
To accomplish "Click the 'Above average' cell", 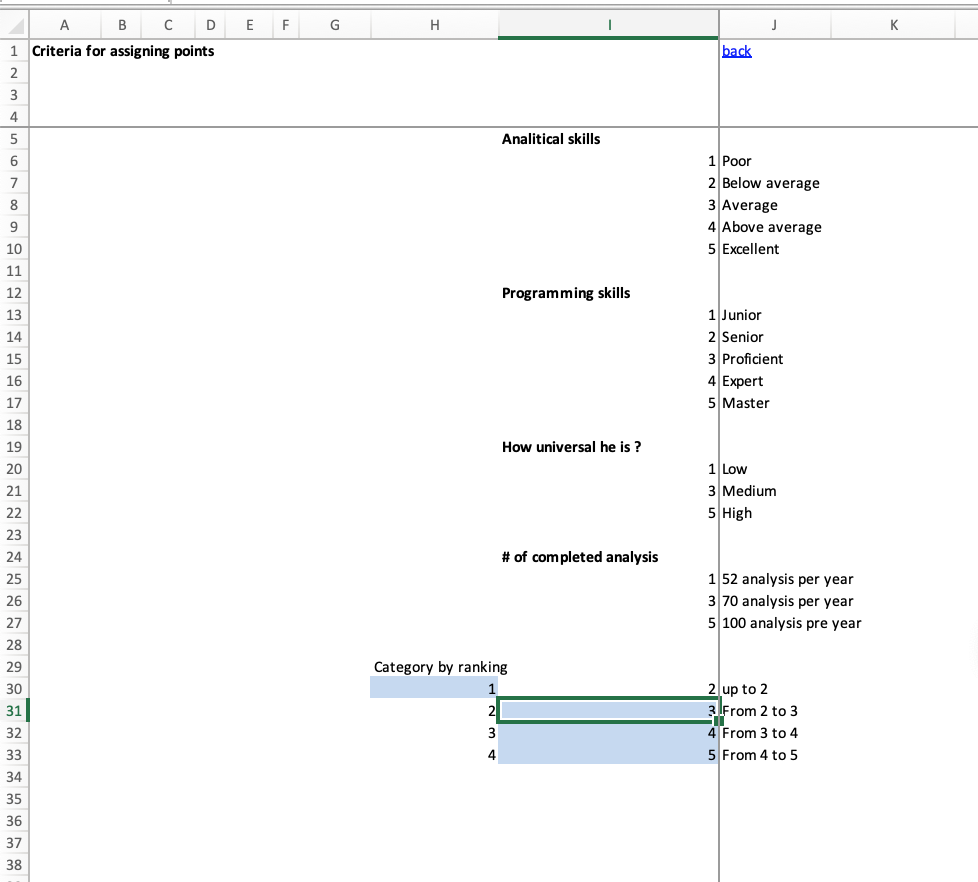I will point(772,227).
